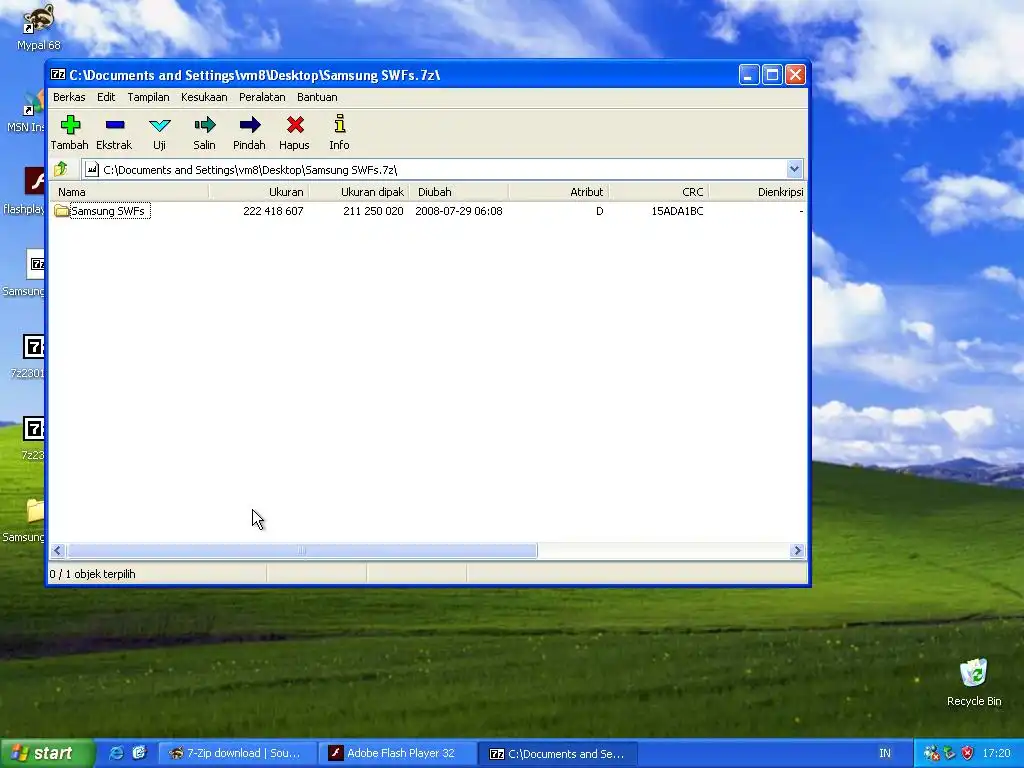Click the C:\Documents and Se... taskbar item

[556, 753]
